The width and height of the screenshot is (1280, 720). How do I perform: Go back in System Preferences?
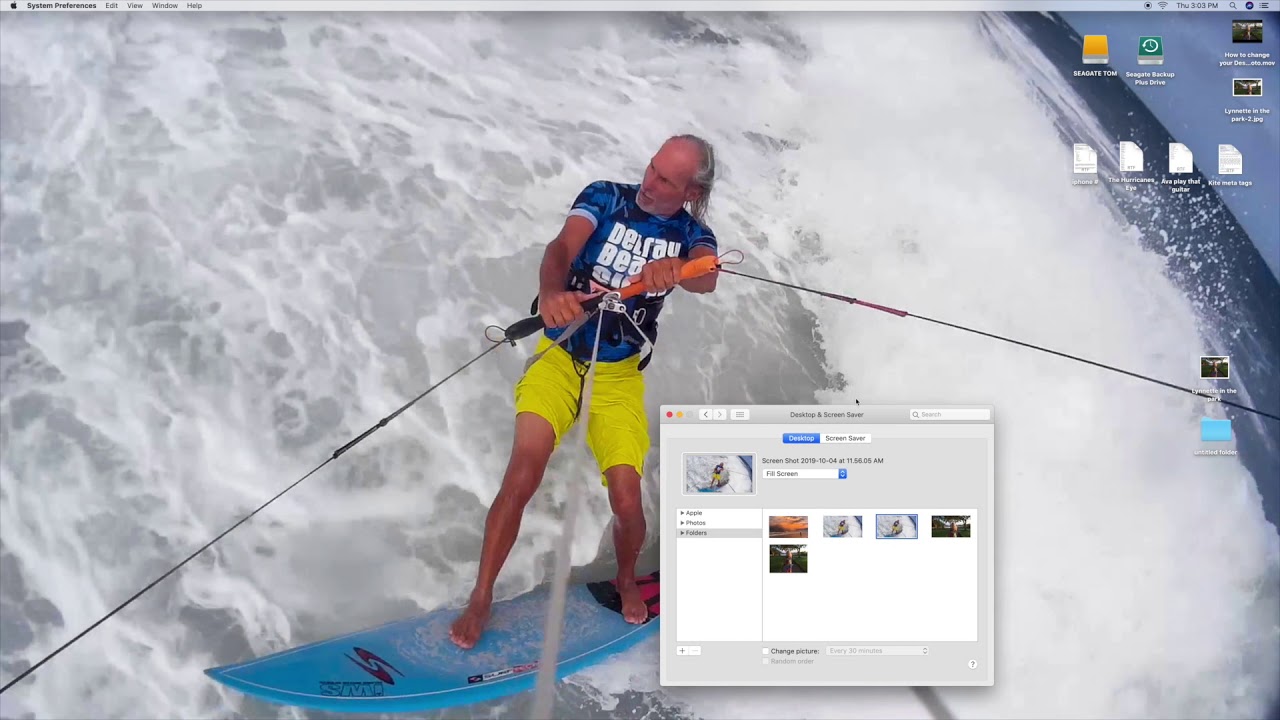tap(705, 414)
